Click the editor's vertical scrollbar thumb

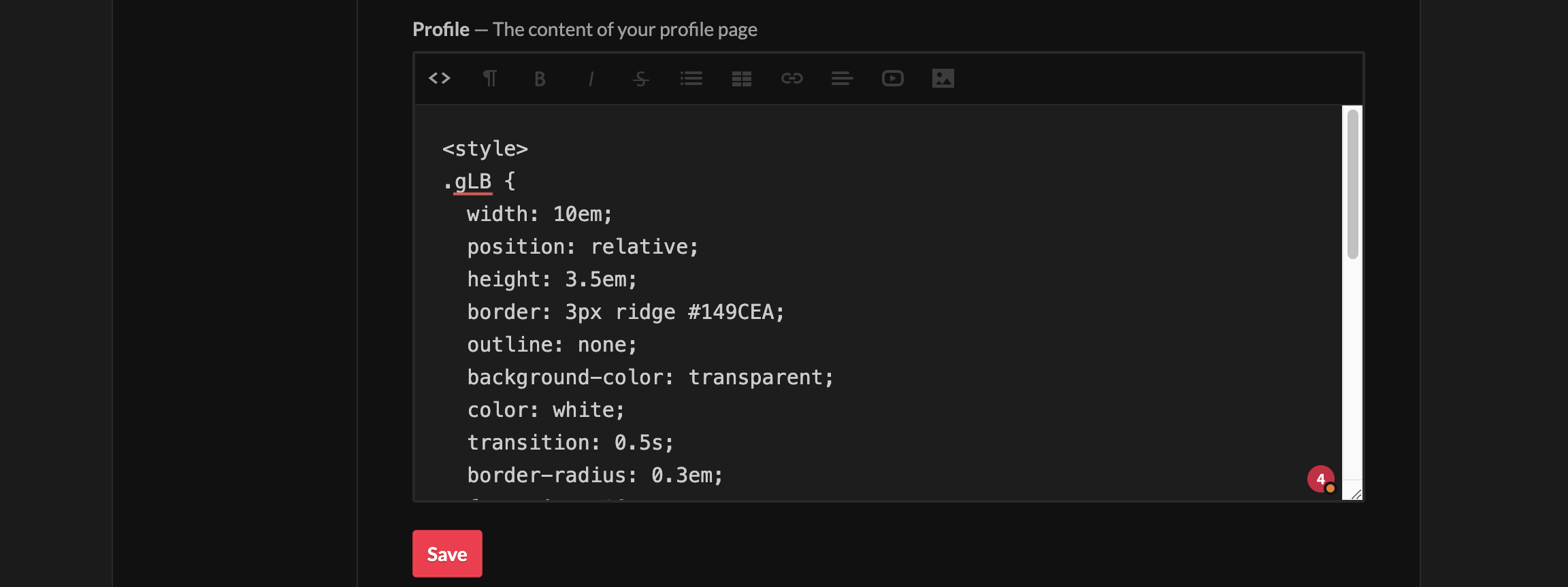coord(1352,184)
